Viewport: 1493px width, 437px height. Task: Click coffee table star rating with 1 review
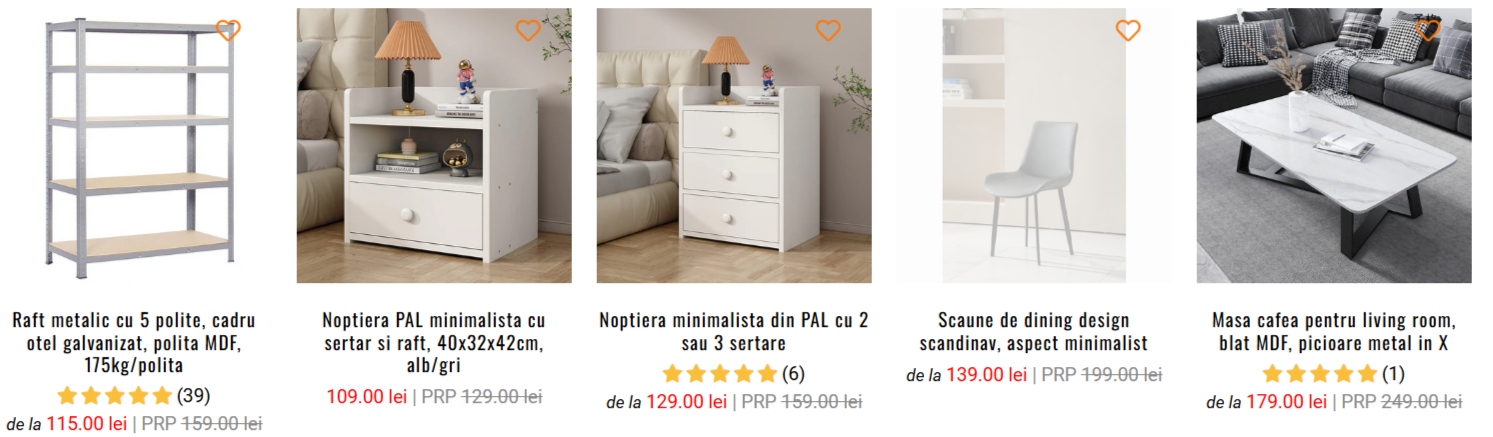[x=1333, y=374]
